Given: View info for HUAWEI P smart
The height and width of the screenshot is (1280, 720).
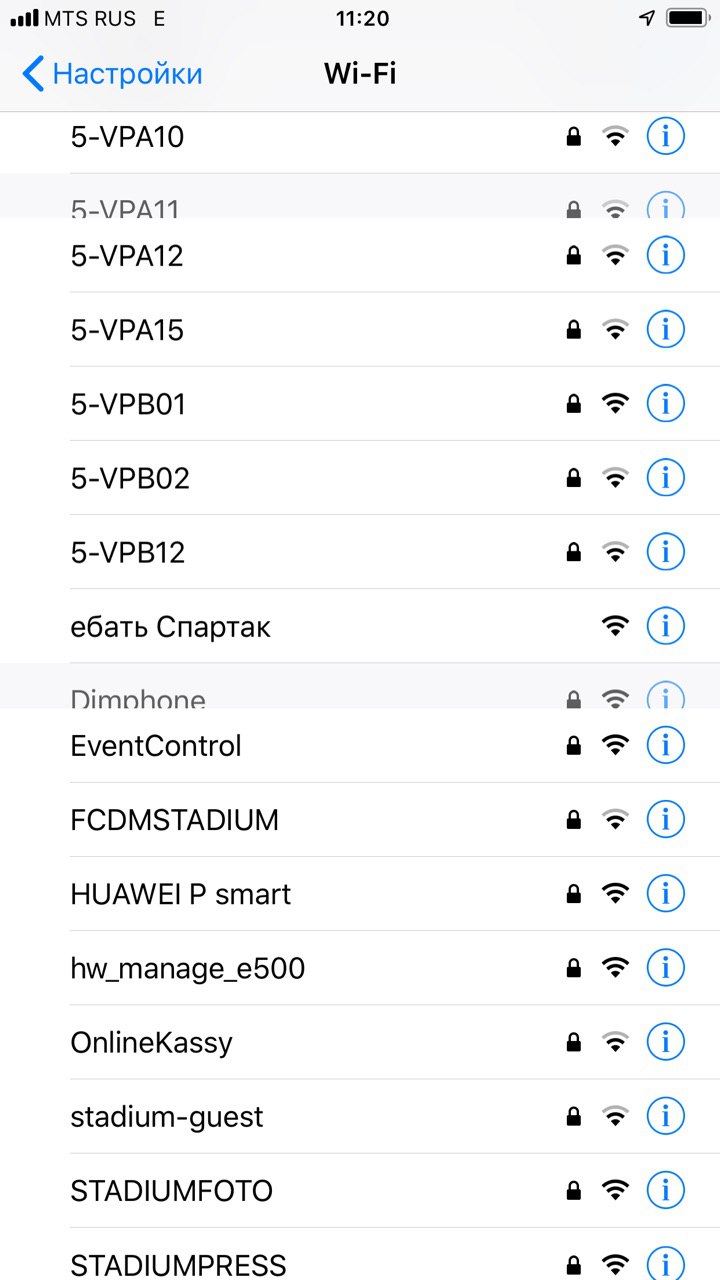Looking at the screenshot, I should (665, 893).
